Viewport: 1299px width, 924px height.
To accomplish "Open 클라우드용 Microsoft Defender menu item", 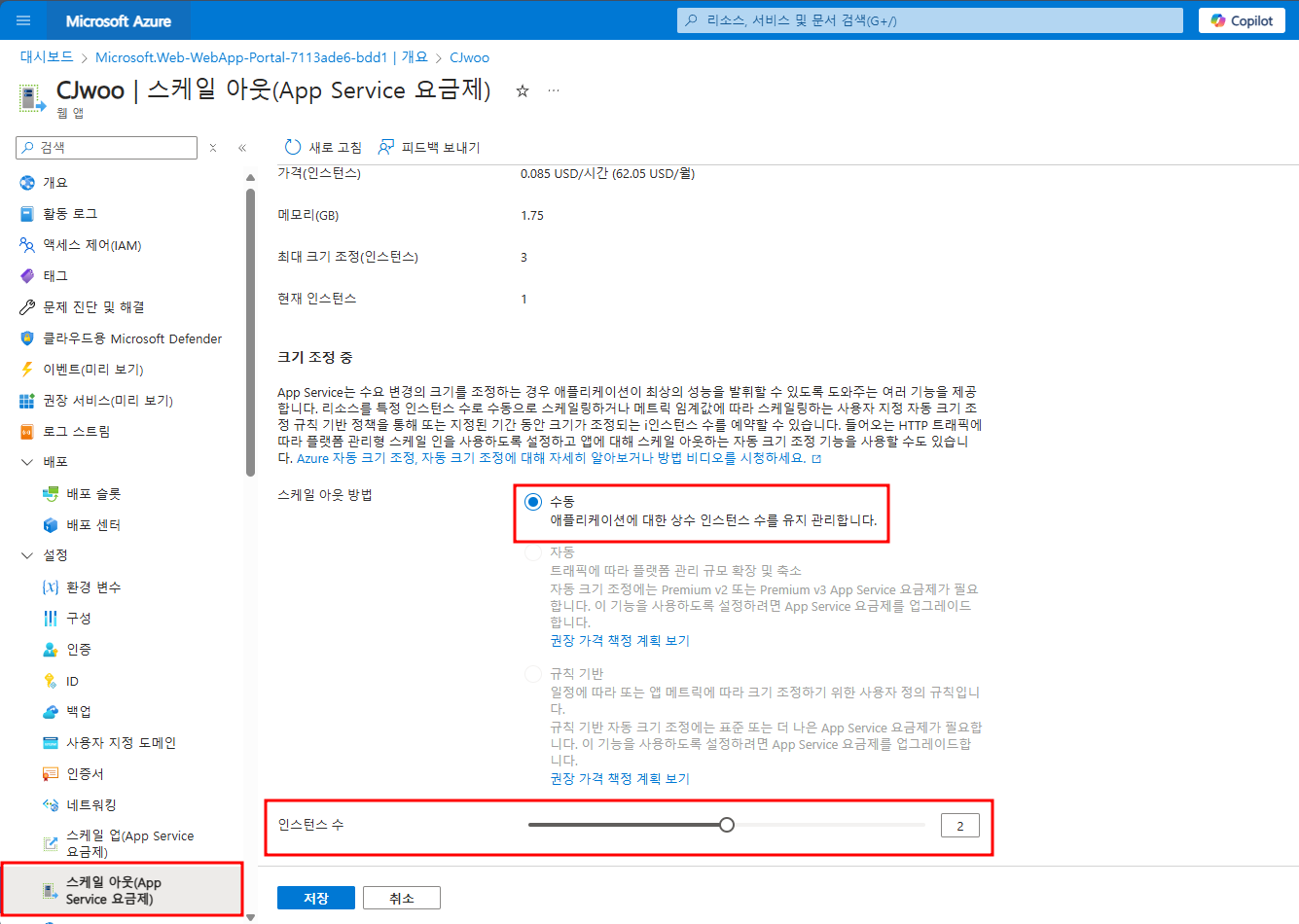I will 132,338.
